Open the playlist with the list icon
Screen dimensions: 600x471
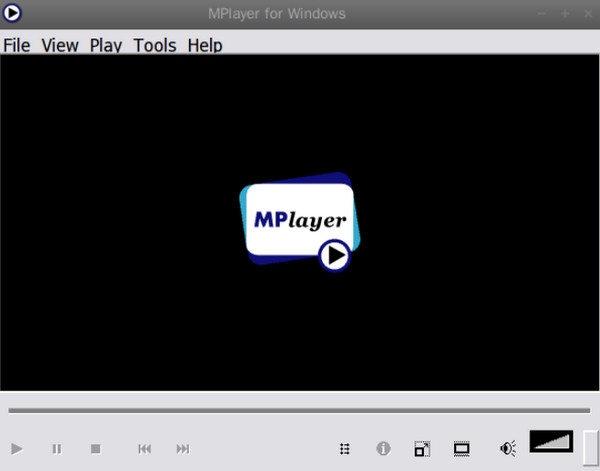pyautogui.click(x=345, y=448)
